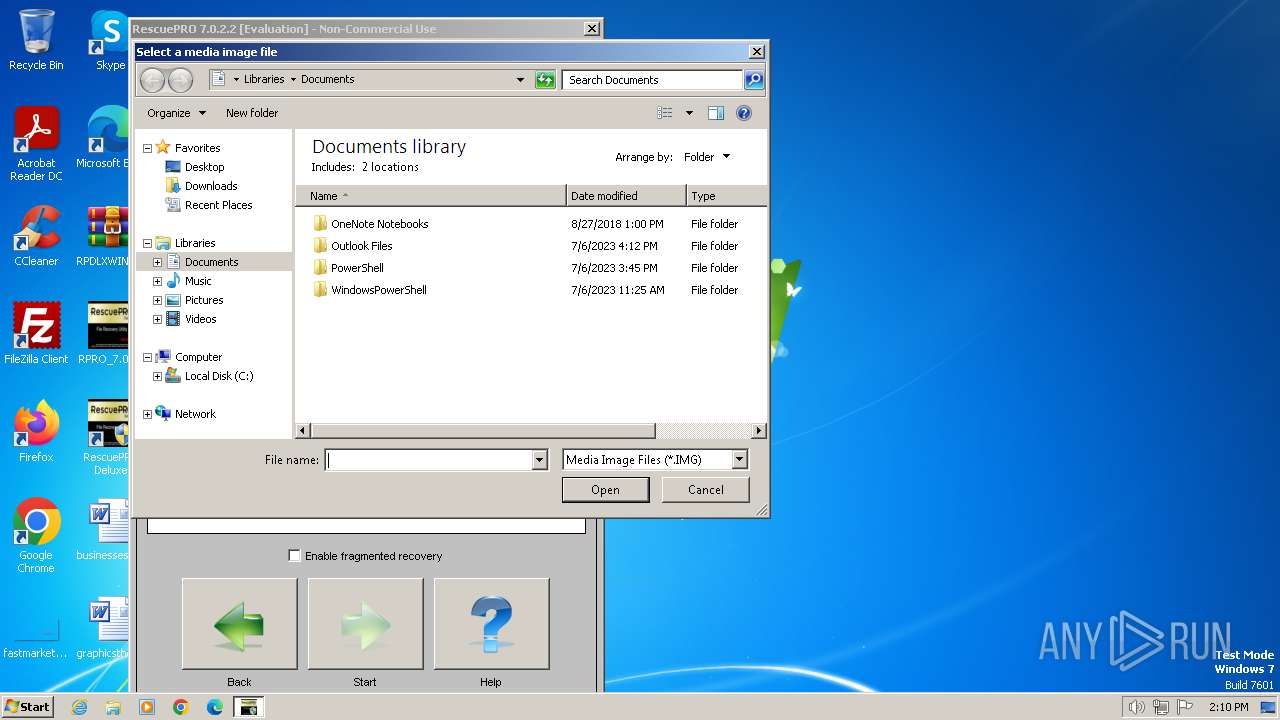Click the Forward navigation arrow in file dialog

click(180, 80)
